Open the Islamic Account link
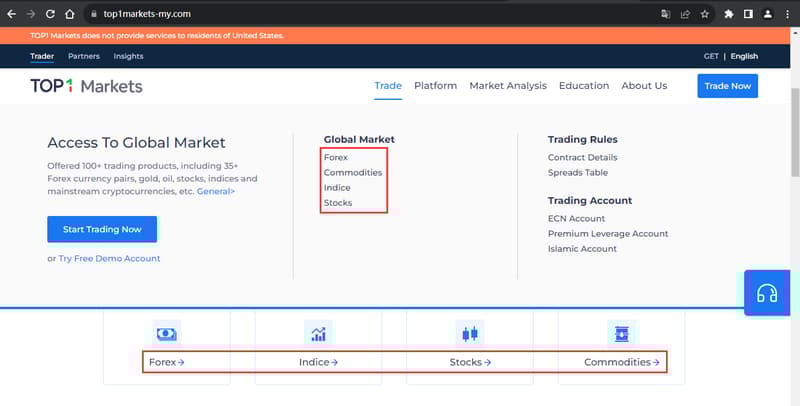 [582, 248]
